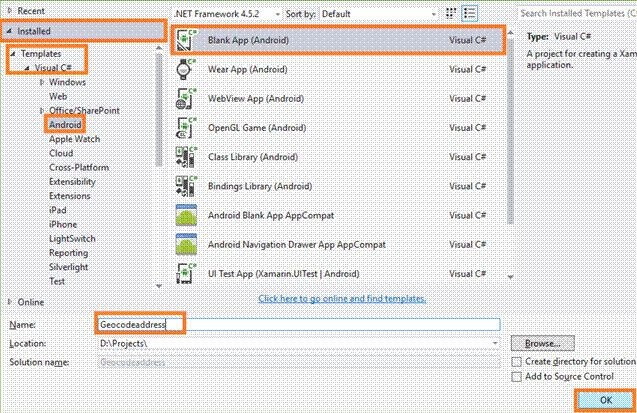The image size is (637, 413).
Task: Collapse the Templates tree node
Action: coord(13,54)
